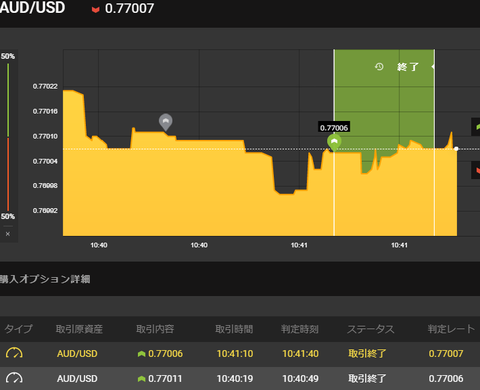Click the red down arrow button at chart edge
The height and width of the screenshot is (390, 480).
point(476,170)
